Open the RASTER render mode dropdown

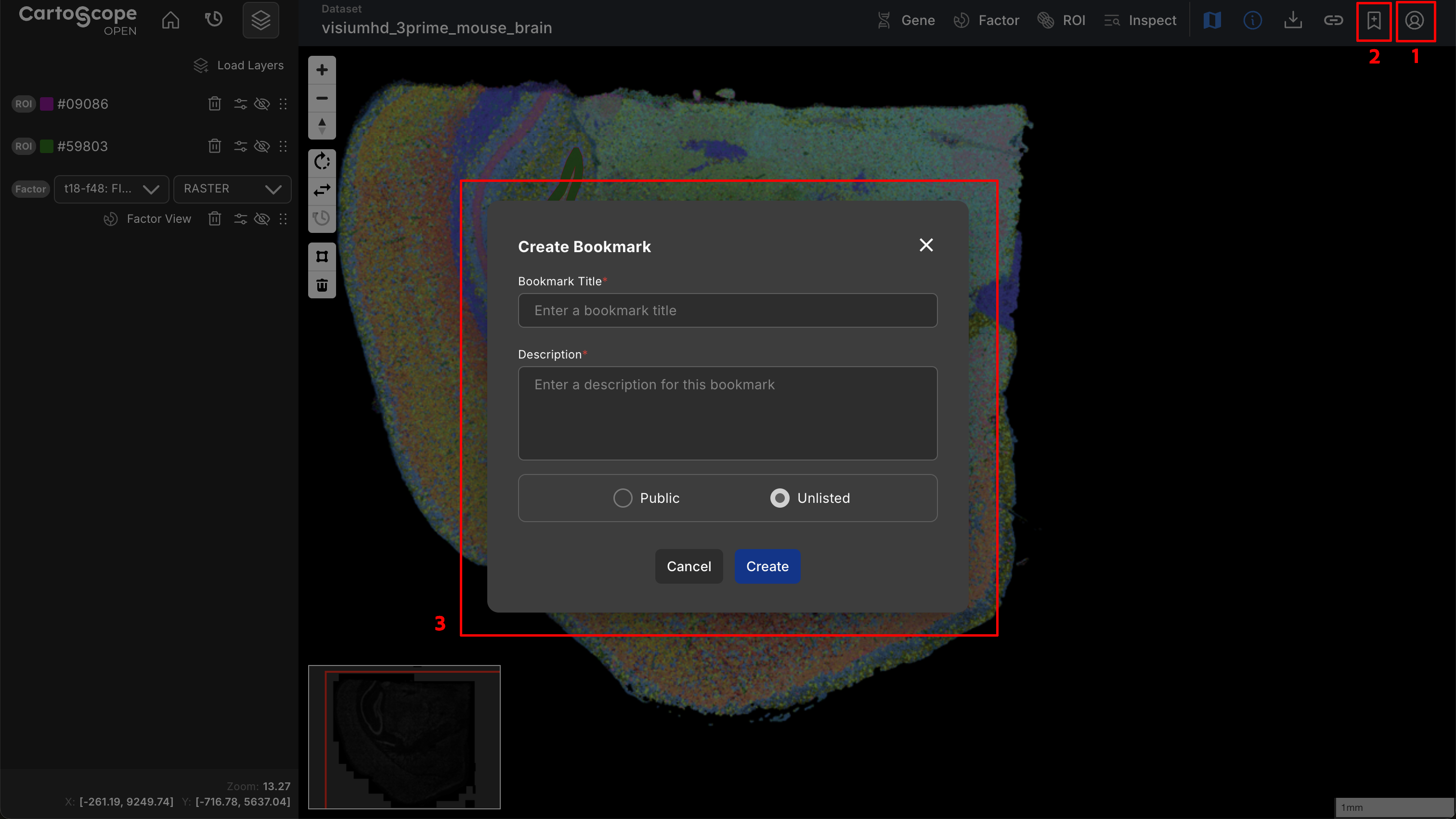(232, 189)
